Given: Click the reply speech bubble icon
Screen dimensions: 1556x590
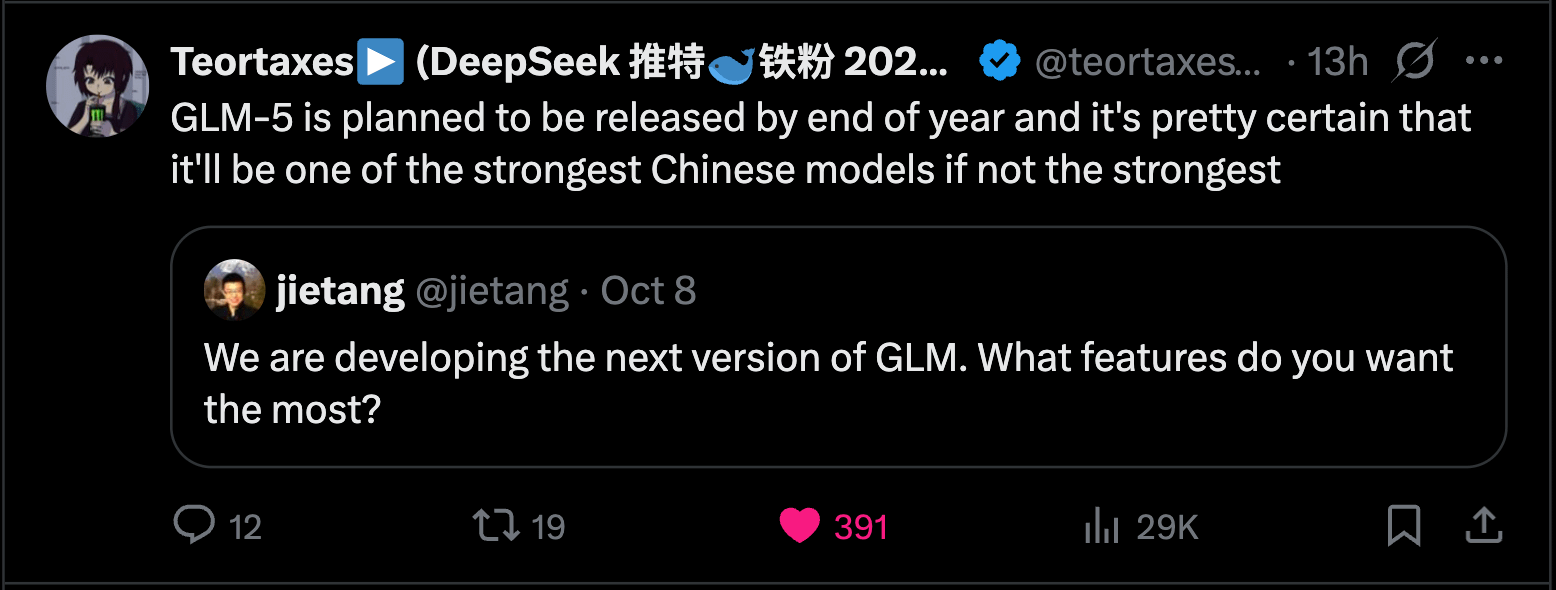Looking at the screenshot, I should point(192,525).
